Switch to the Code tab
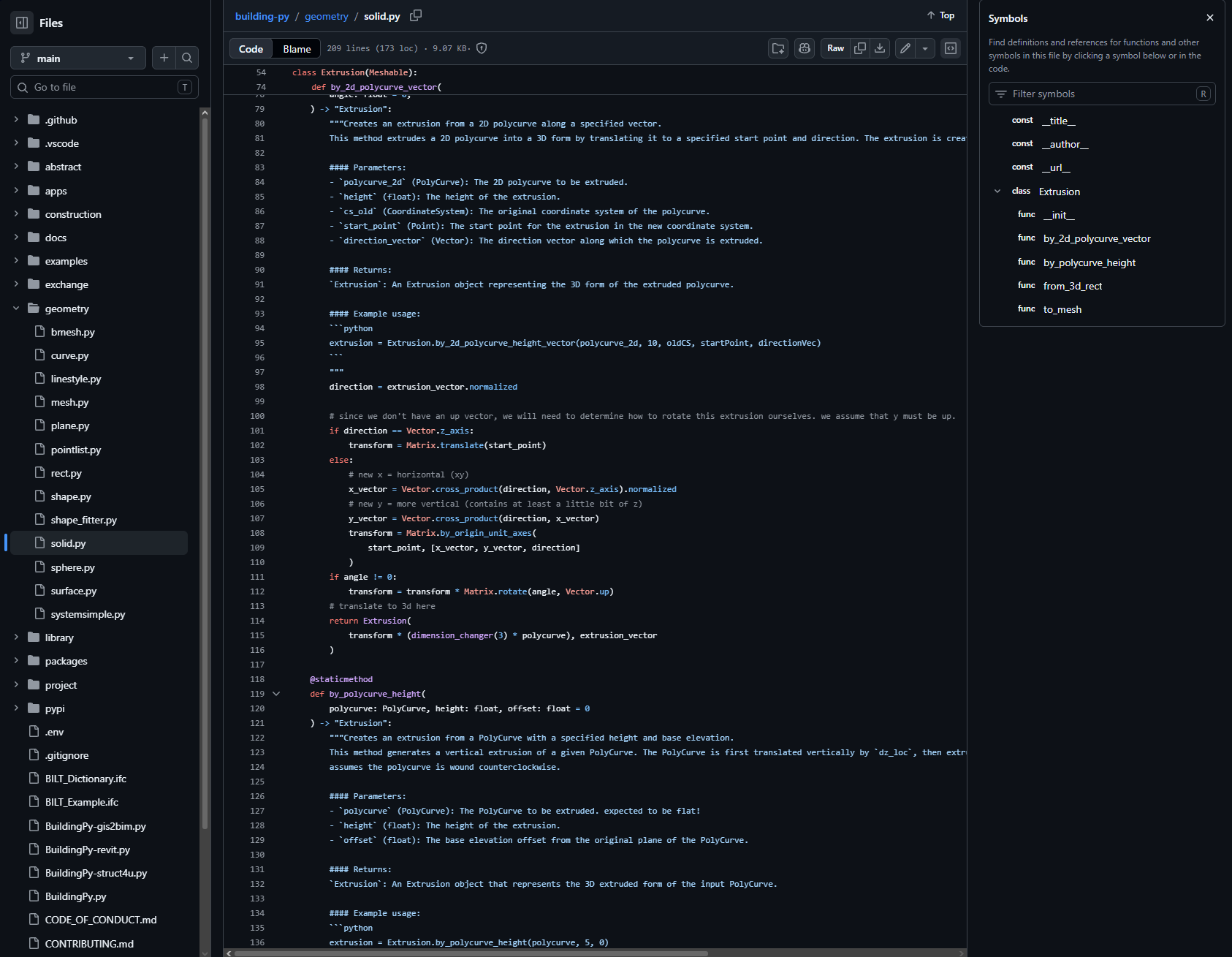 pos(251,48)
